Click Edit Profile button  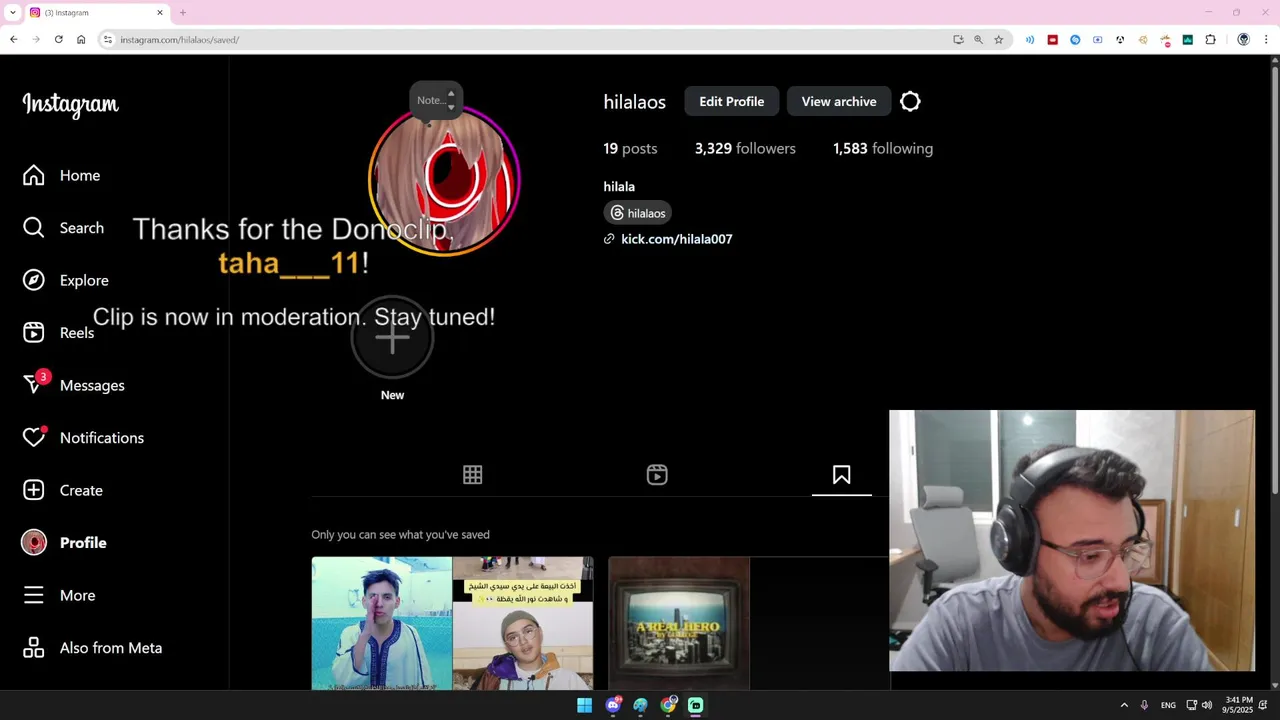732,101
